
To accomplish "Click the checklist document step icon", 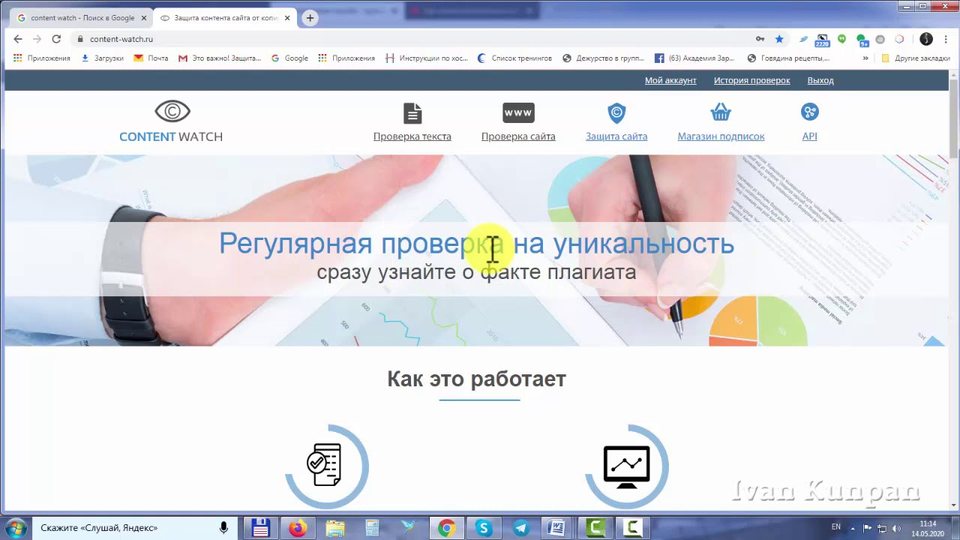I will coord(324,465).
